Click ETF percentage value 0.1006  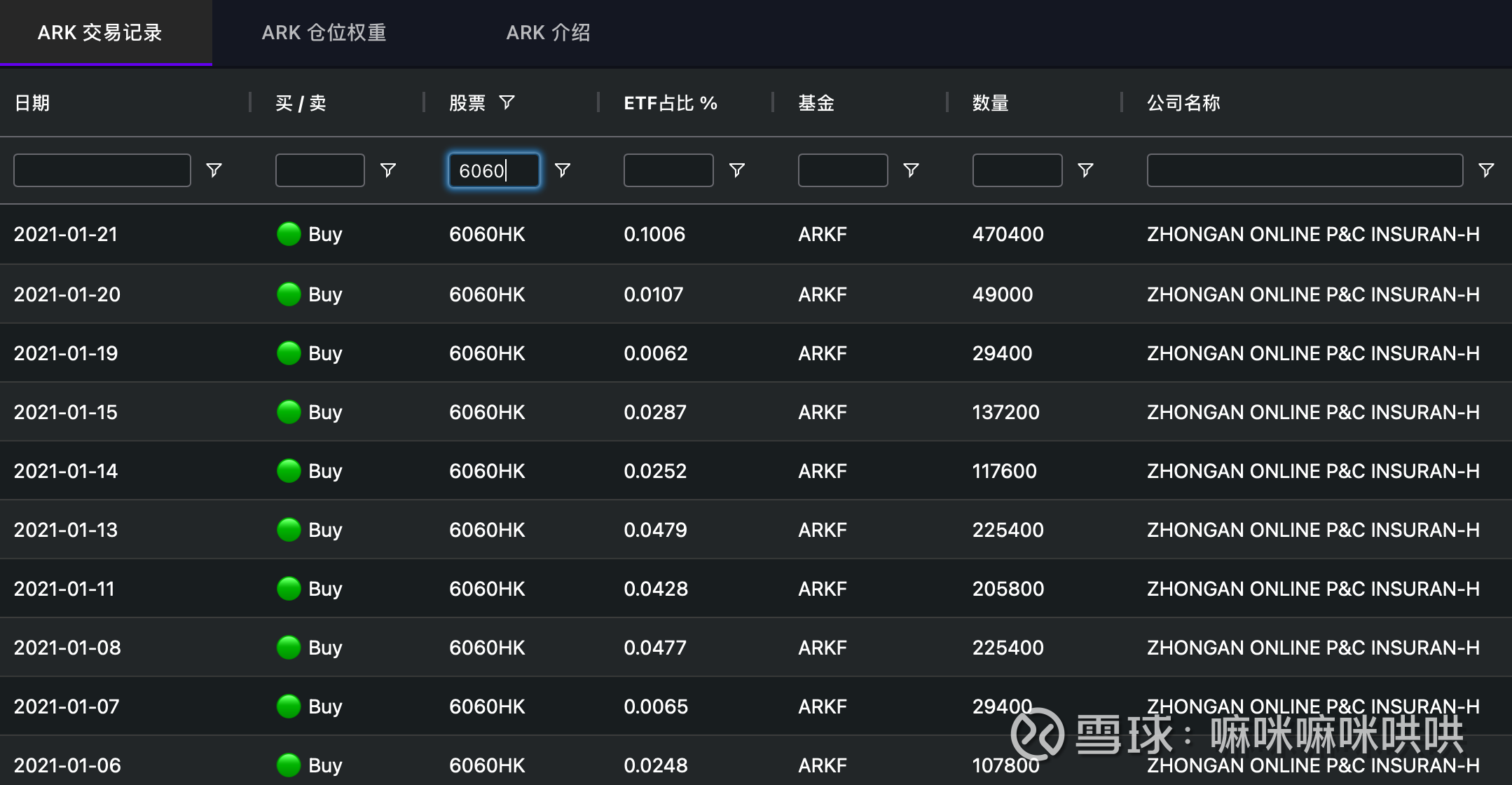click(x=654, y=234)
